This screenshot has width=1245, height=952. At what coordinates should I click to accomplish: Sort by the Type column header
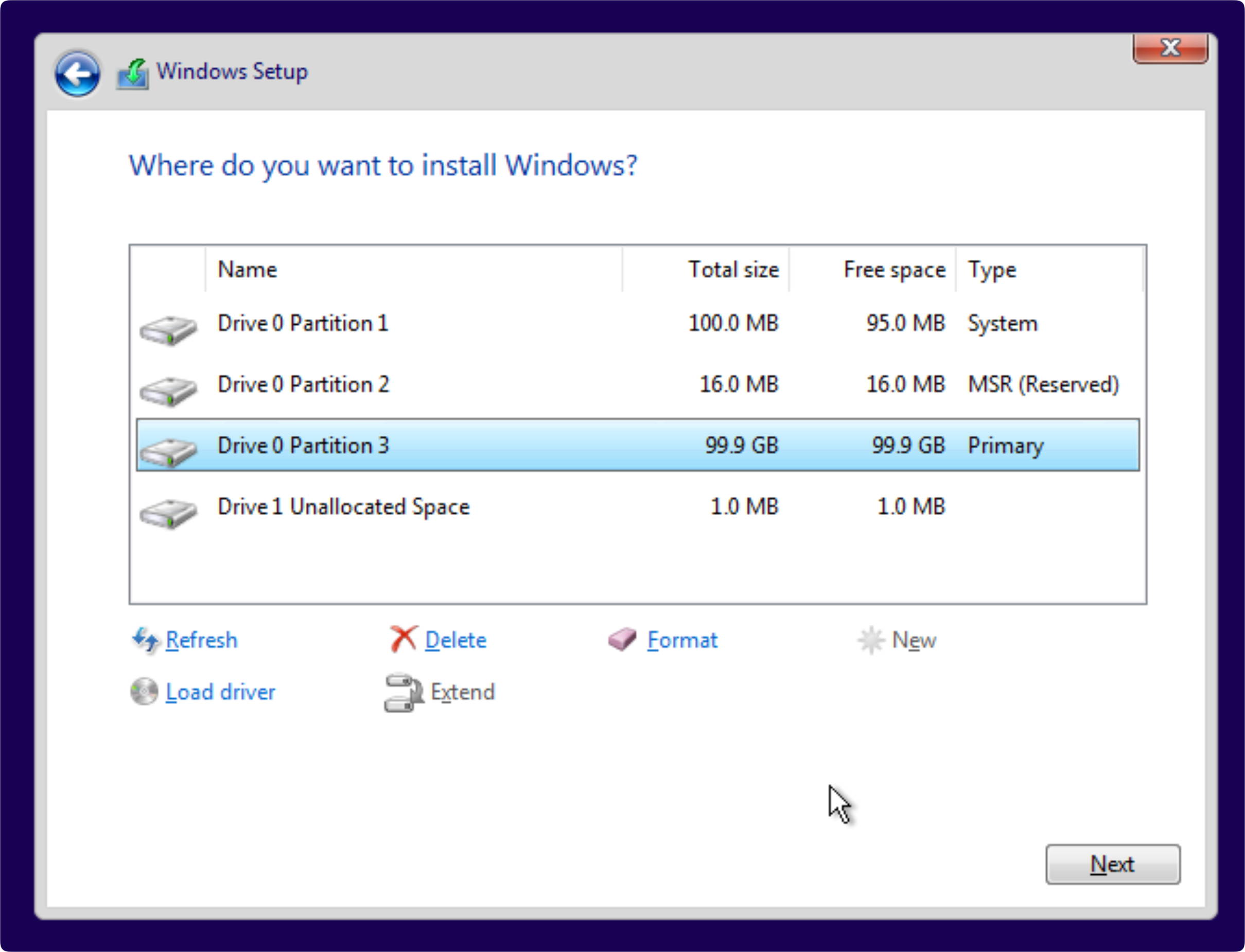tap(1049, 270)
